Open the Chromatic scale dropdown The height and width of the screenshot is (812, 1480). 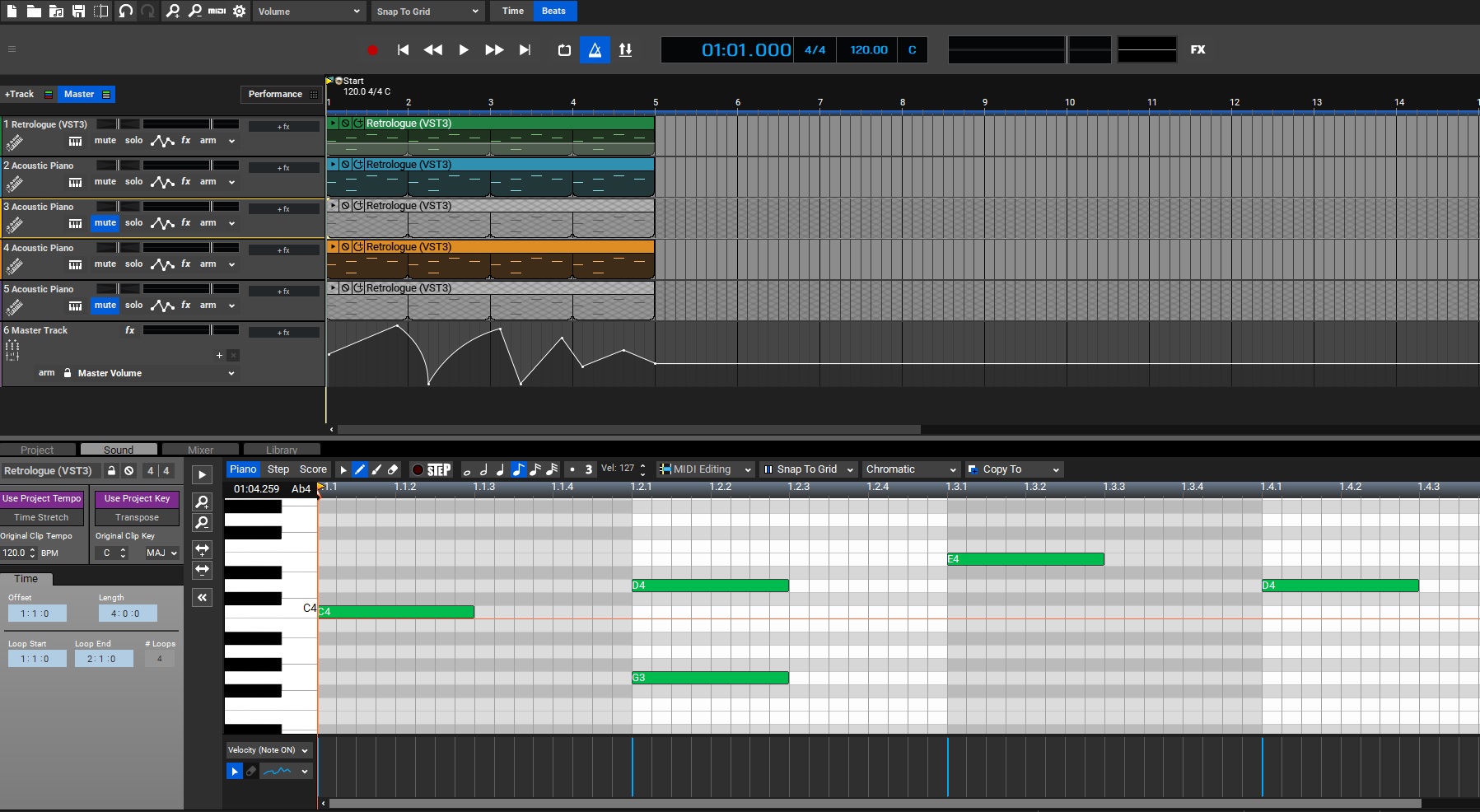[911, 469]
